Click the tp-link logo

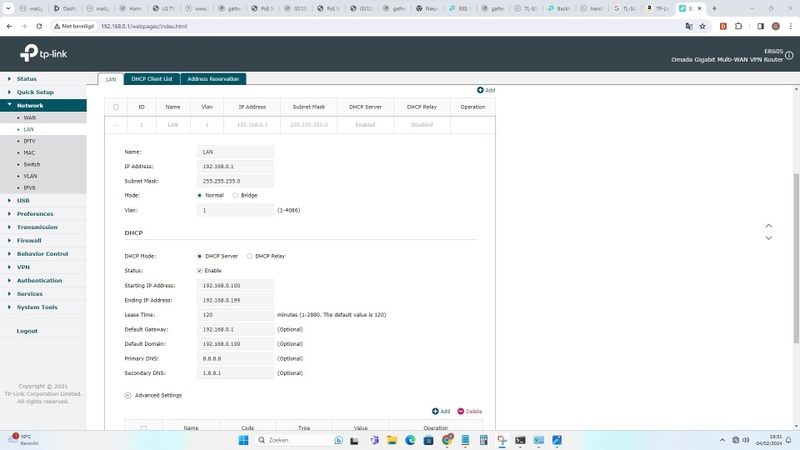tap(43, 53)
